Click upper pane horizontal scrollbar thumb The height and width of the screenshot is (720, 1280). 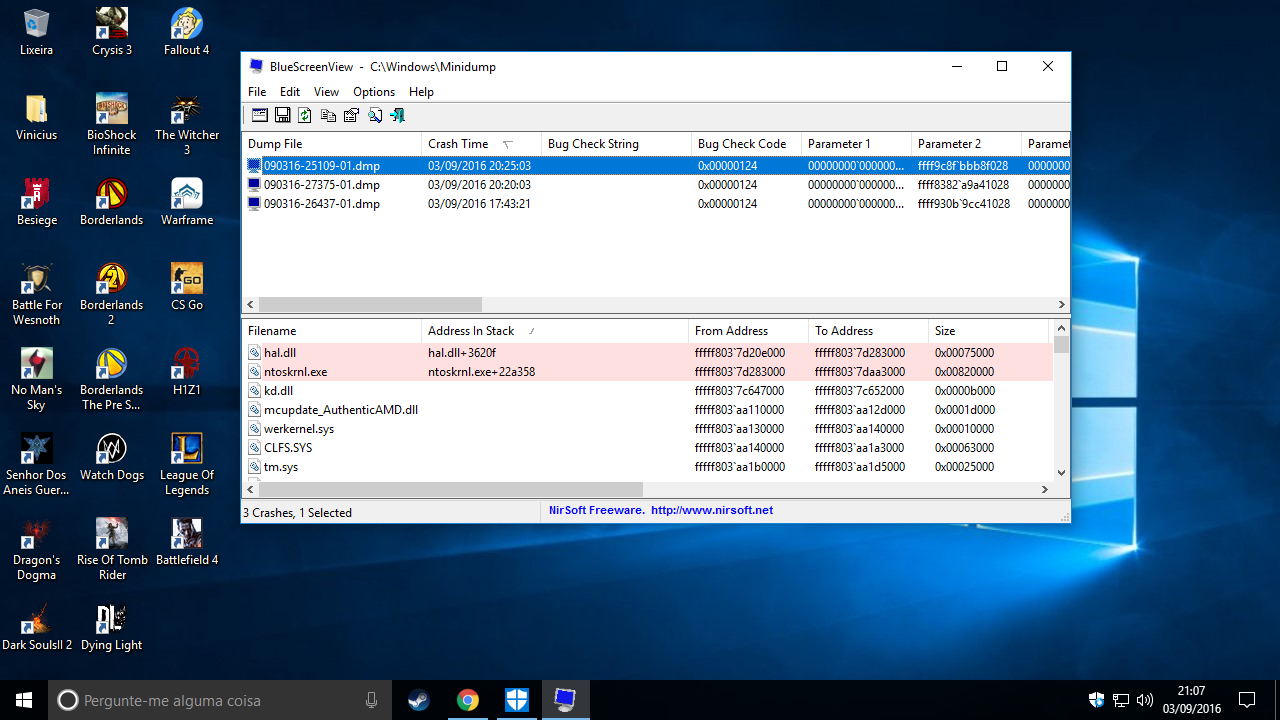click(370, 304)
